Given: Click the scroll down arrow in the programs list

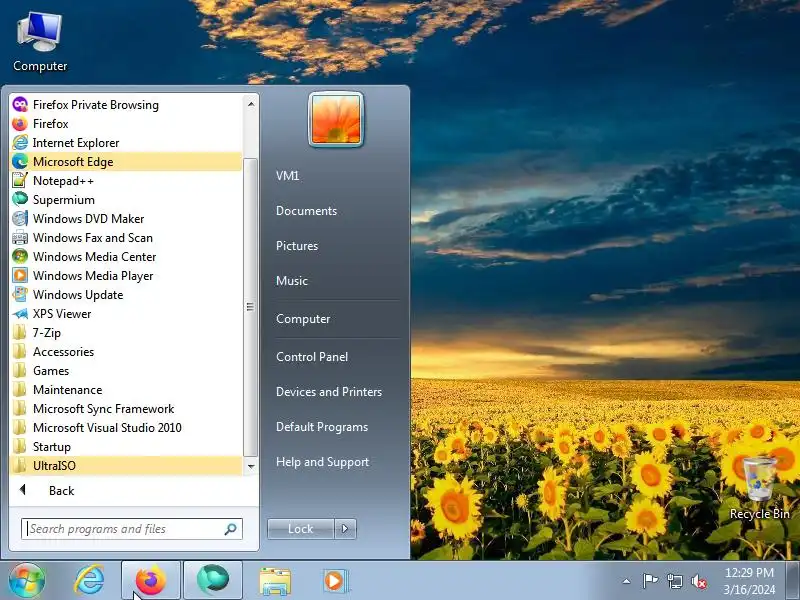Looking at the screenshot, I should (x=251, y=466).
